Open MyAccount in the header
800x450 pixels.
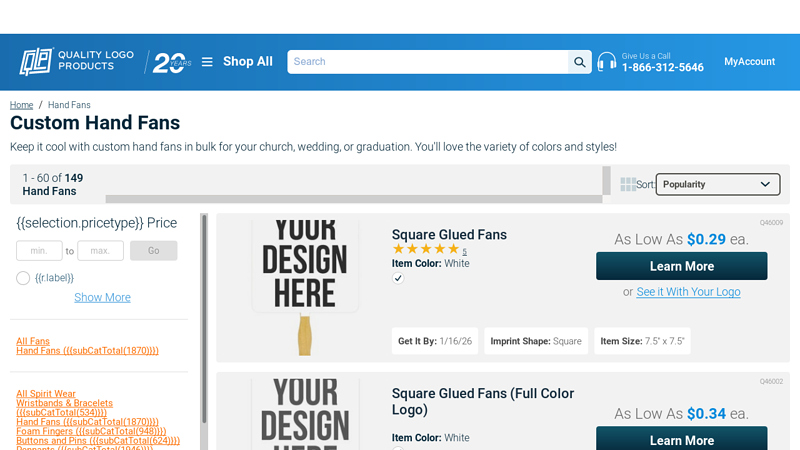[749, 62]
